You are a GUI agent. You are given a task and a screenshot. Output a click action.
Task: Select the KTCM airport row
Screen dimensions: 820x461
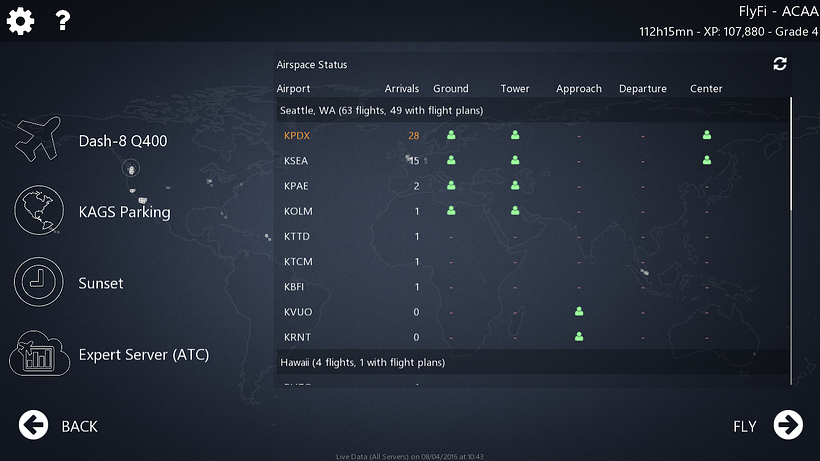coord(532,261)
